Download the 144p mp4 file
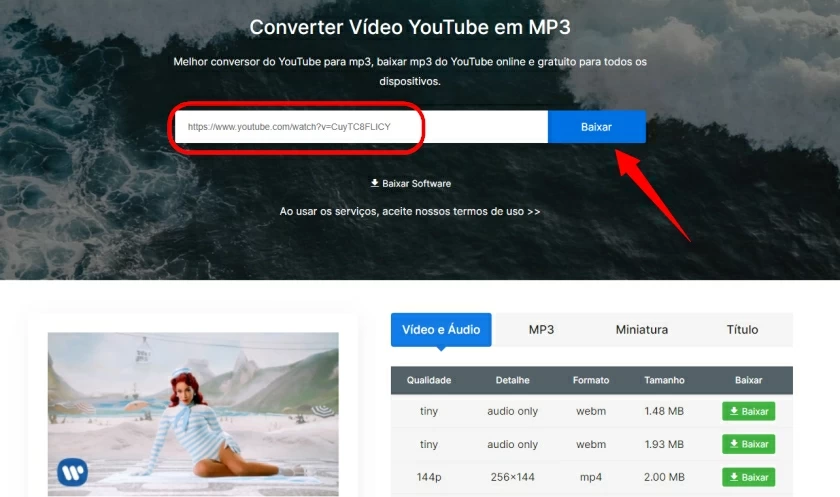The height and width of the screenshot is (497, 840). pos(748,477)
